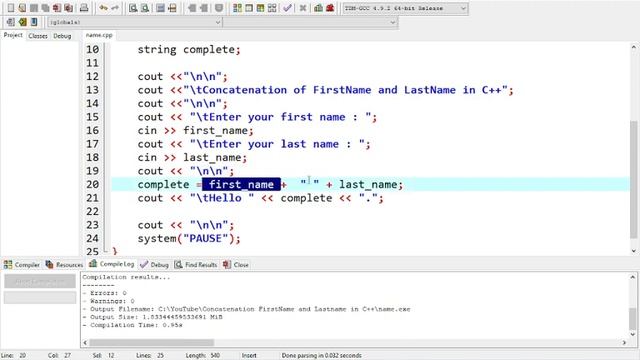The image size is (640, 360).
Task: Click the Close file toolbar icon
Action: coord(57,8)
